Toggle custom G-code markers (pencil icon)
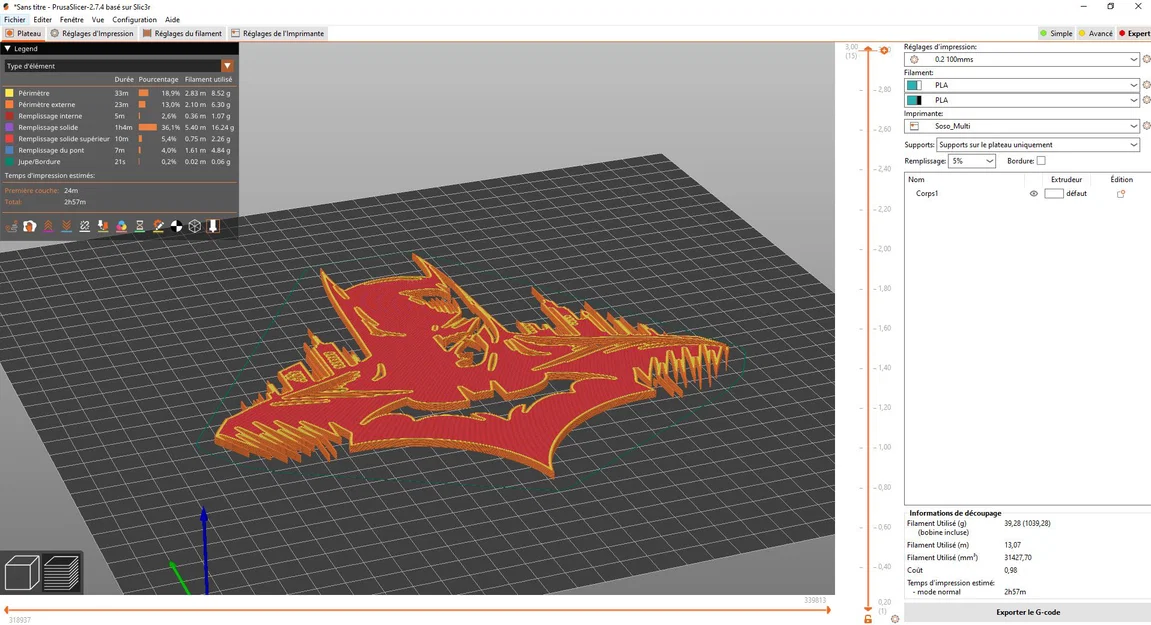 (x=158, y=226)
